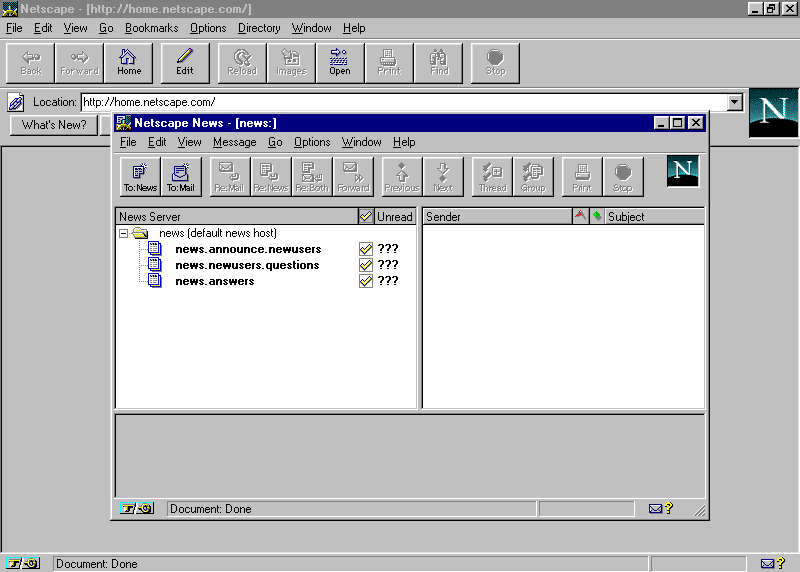Click the Forward message icon in News window
800x572 pixels.
(x=353, y=177)
